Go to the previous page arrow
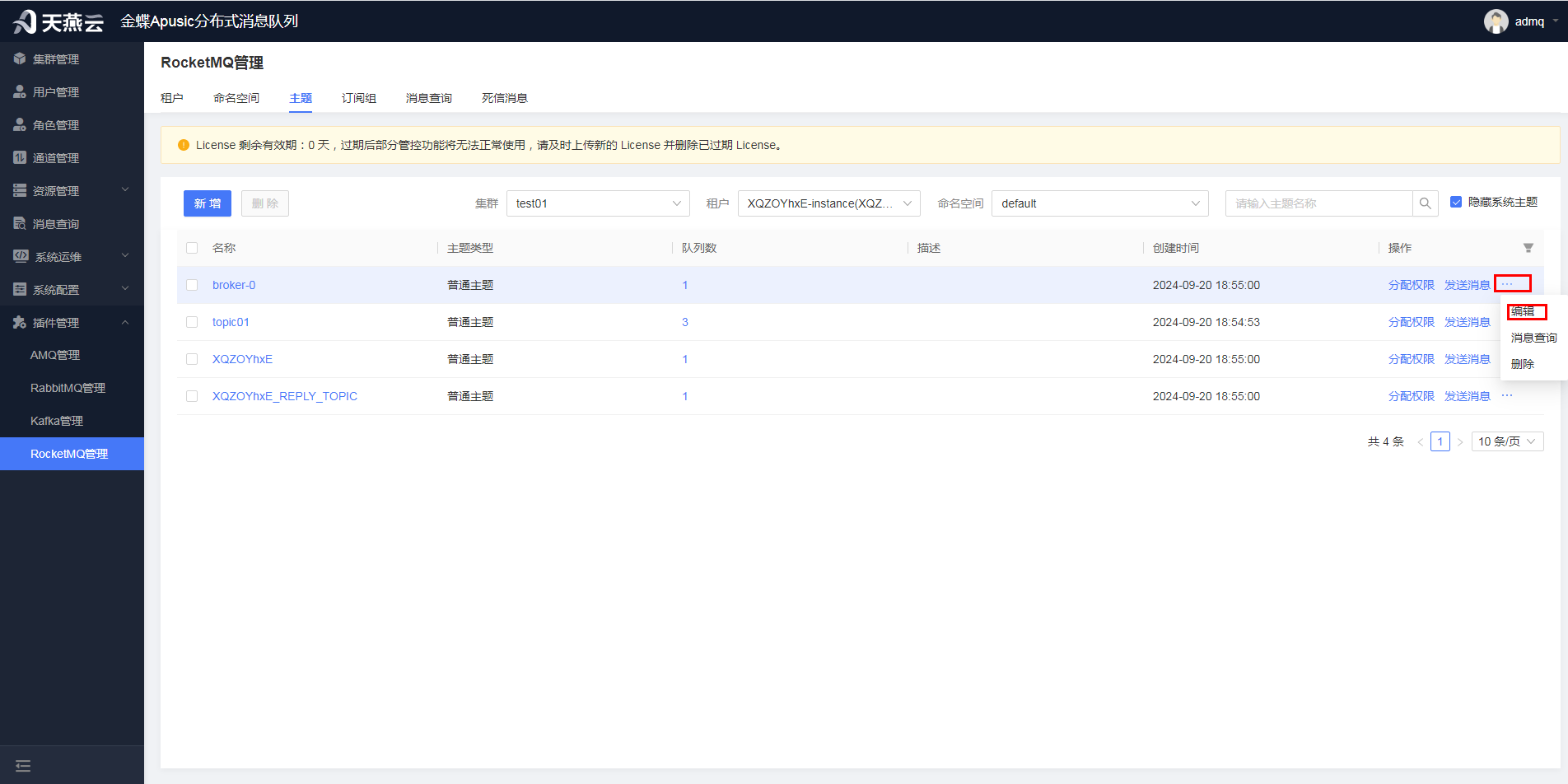The image size is (1568, 784). 1420,442
